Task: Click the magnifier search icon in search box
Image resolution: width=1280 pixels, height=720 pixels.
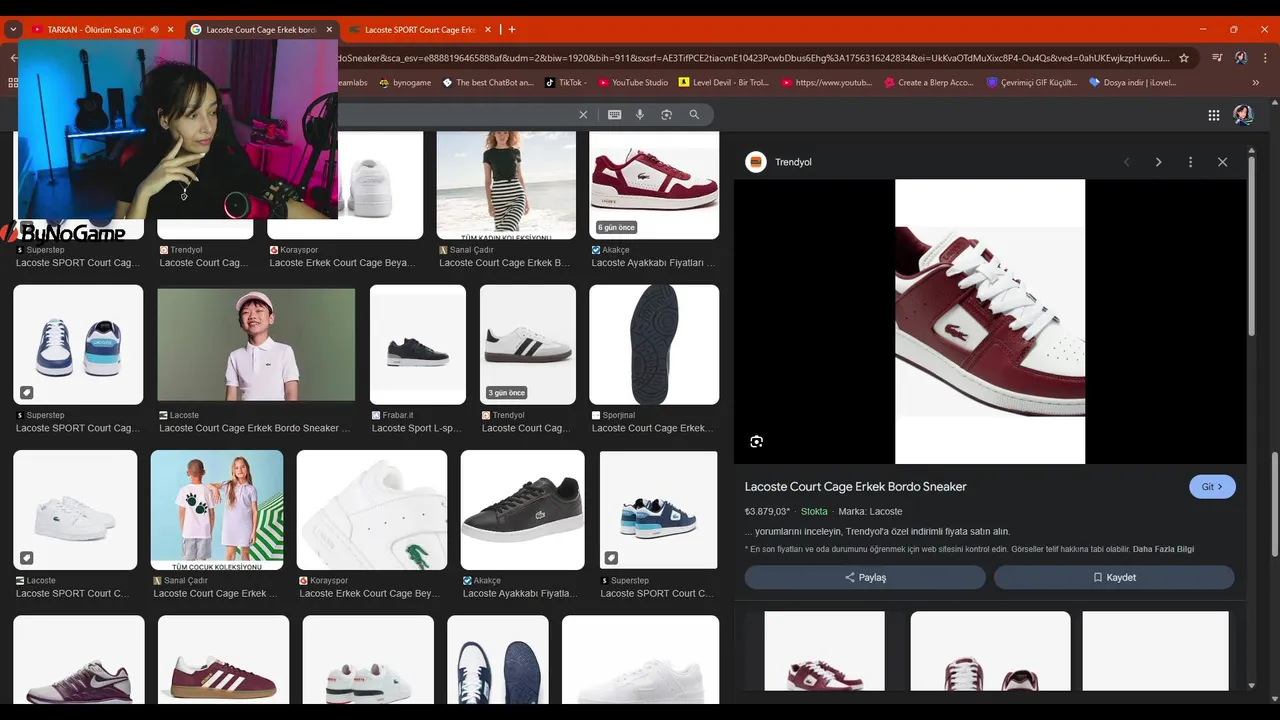Action: coord(694,115)
